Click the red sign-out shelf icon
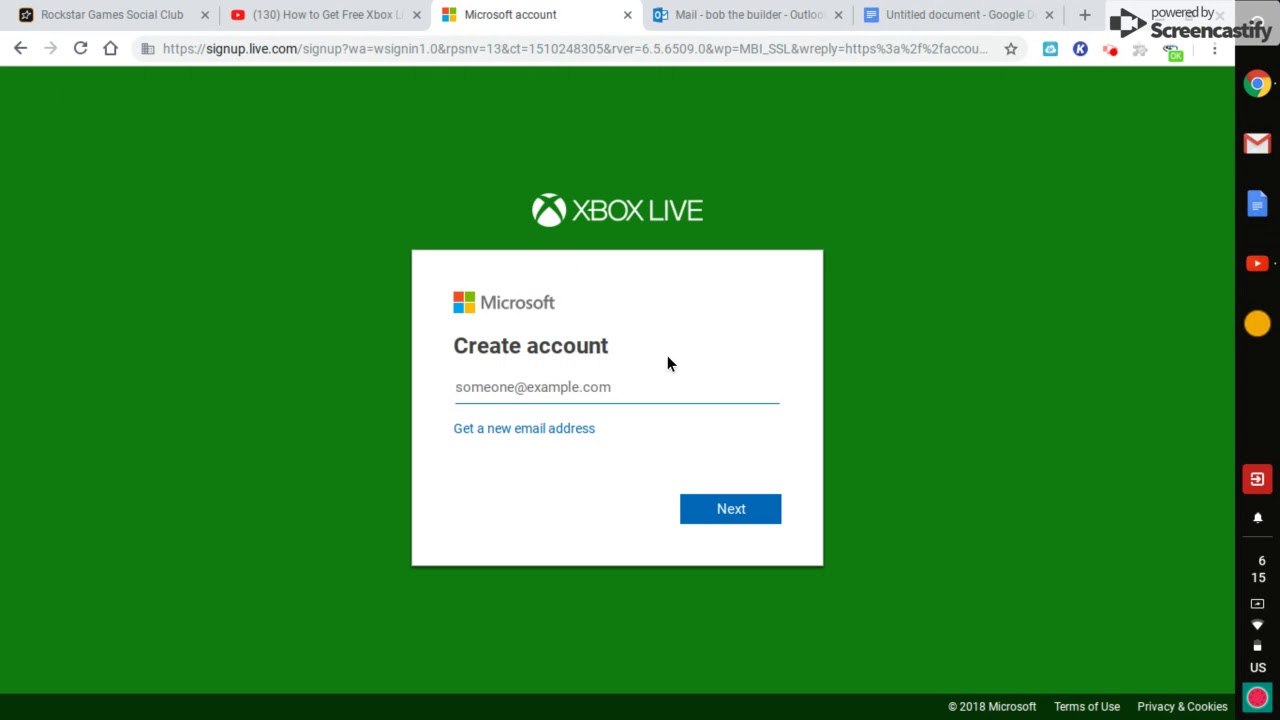The width and height of the screenshot is (1280, 720). (x=1258, y=479)
